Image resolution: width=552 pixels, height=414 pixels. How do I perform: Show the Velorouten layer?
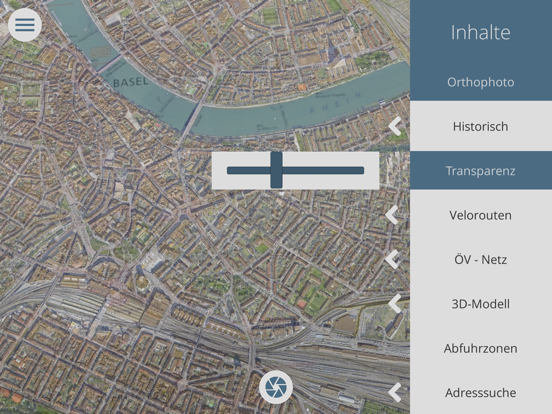[481, 215]
